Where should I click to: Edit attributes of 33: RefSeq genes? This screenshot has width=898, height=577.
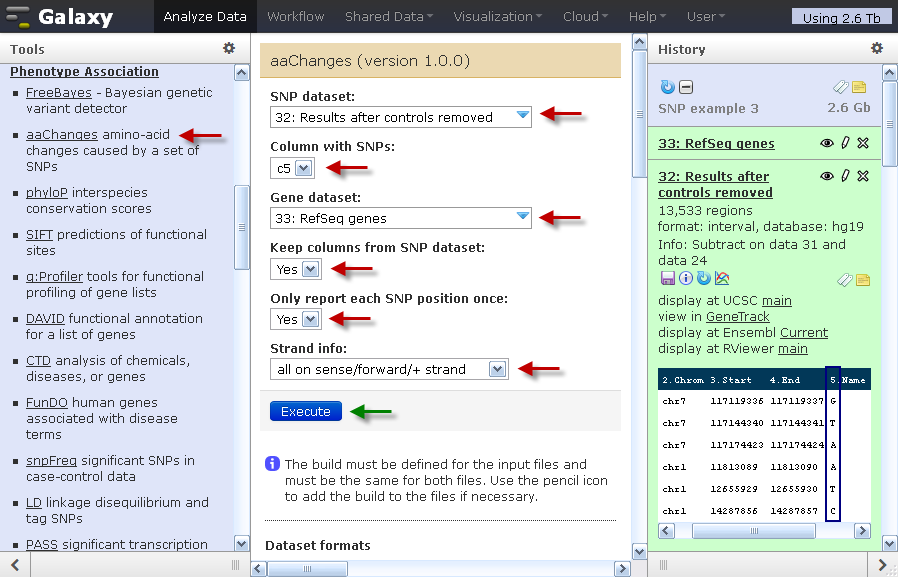845,143
